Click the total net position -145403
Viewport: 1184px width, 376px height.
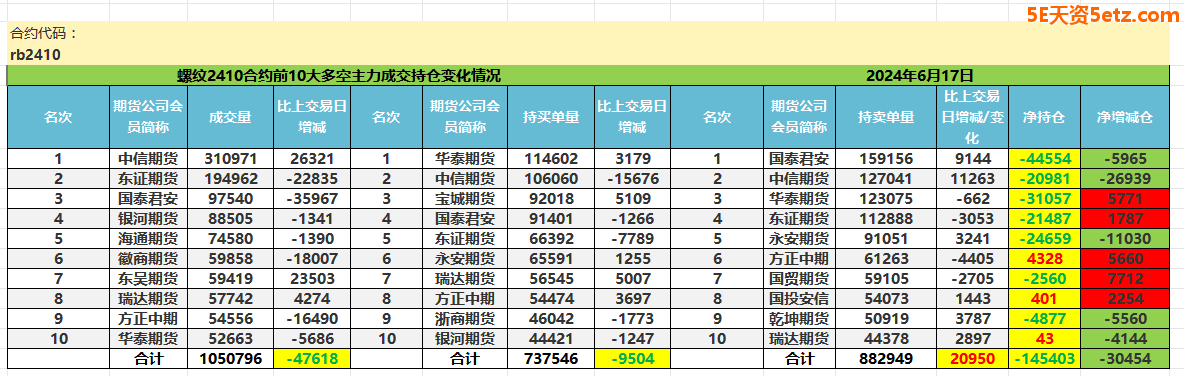pos(1044,358)
